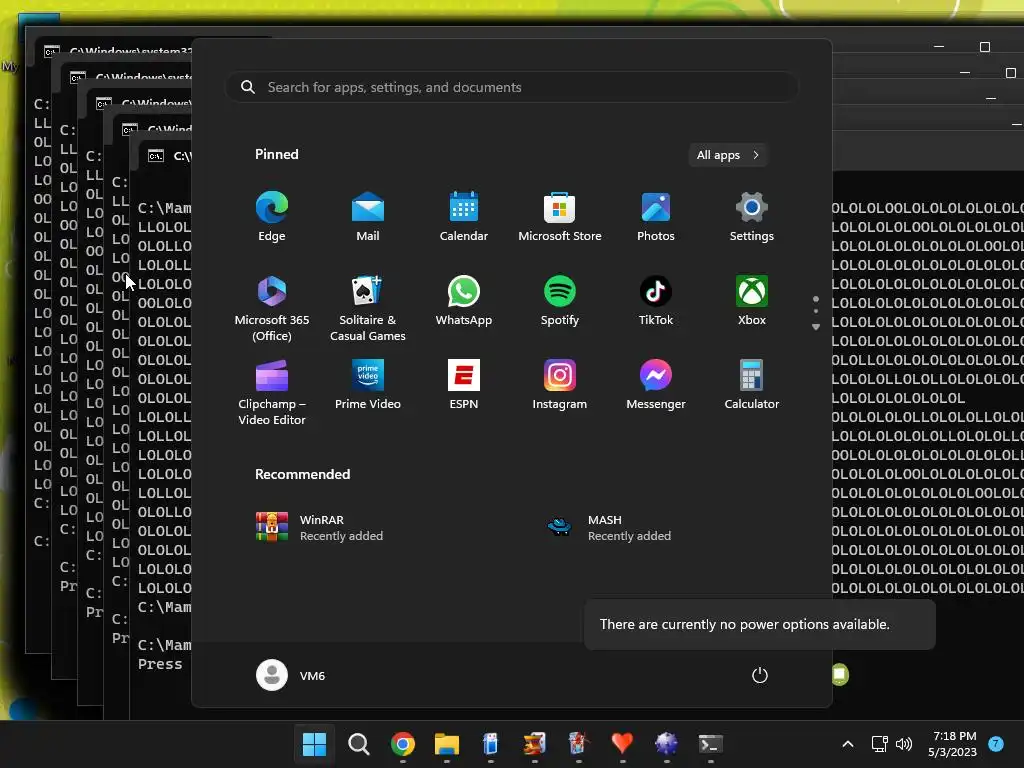Launch the Photos app
Image resolution: width=1024 pixels, height=768 pixels.
tap(656, 217)
